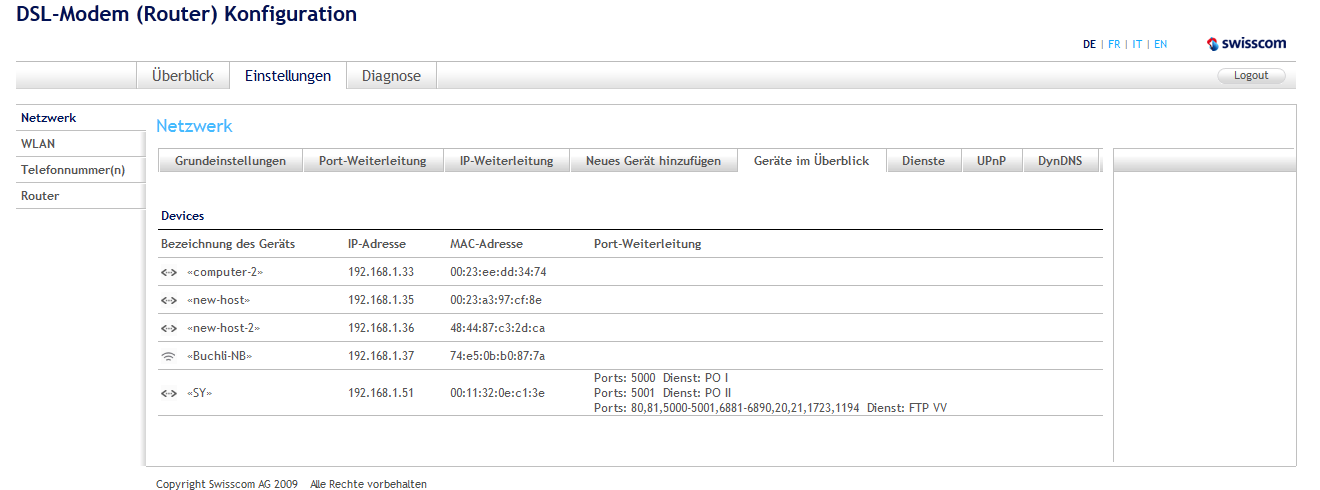The height and width of the screenshot is (490, 1320).
Task: Open the Überblick main tab
Action: pos(183,76)
